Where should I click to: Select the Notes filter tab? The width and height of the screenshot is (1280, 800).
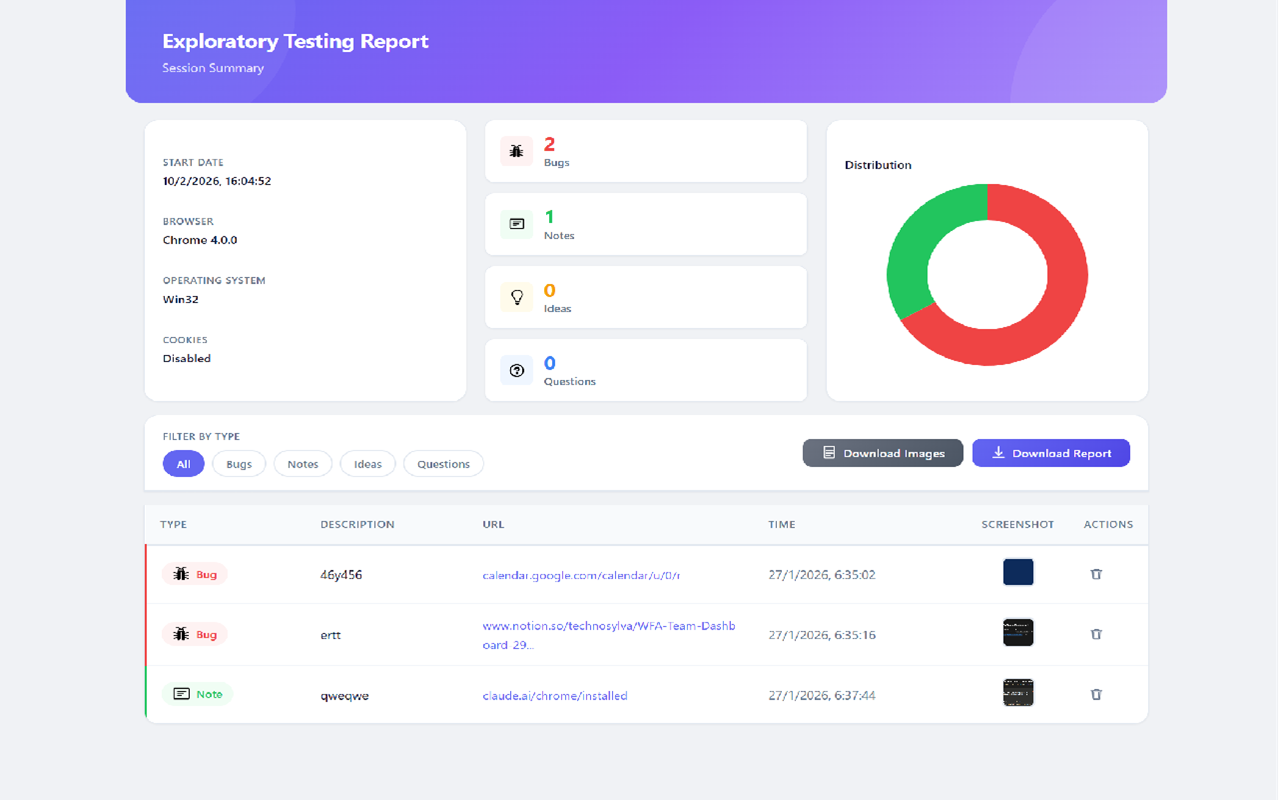click(x=302, y=463)
